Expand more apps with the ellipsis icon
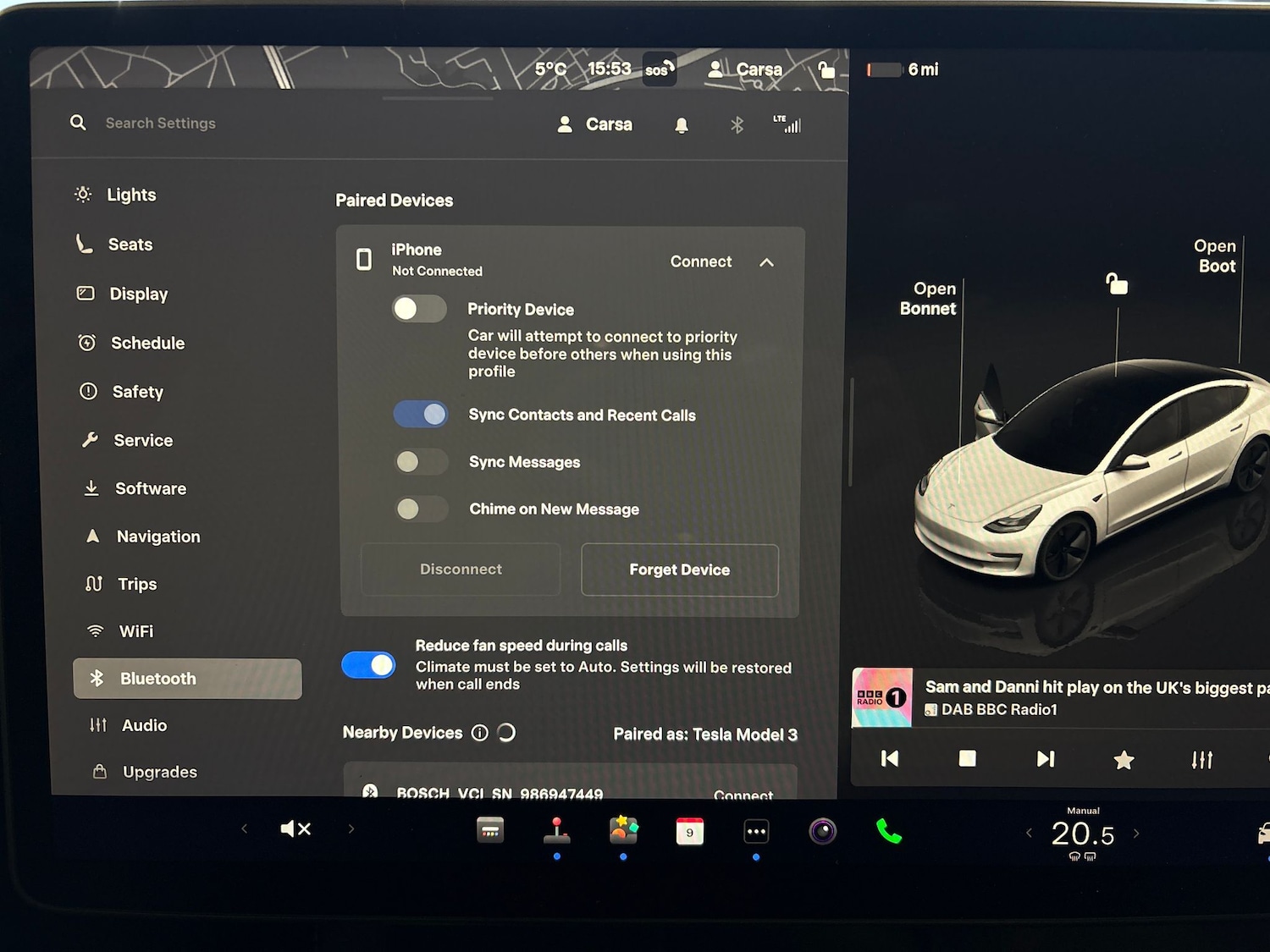This screenshot has height=952, width=1270. coord(756,832)
